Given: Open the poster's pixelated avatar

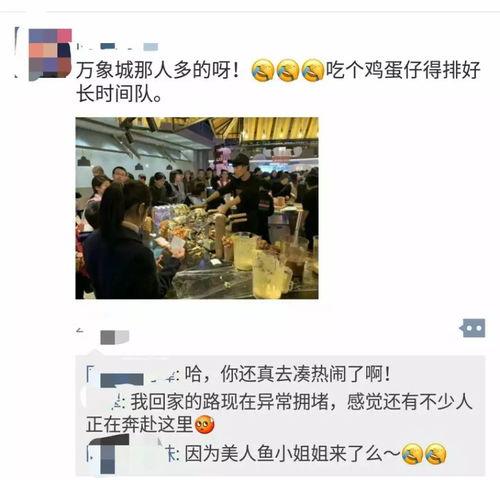Looking at the screenshot, I should tap(50, 54).
